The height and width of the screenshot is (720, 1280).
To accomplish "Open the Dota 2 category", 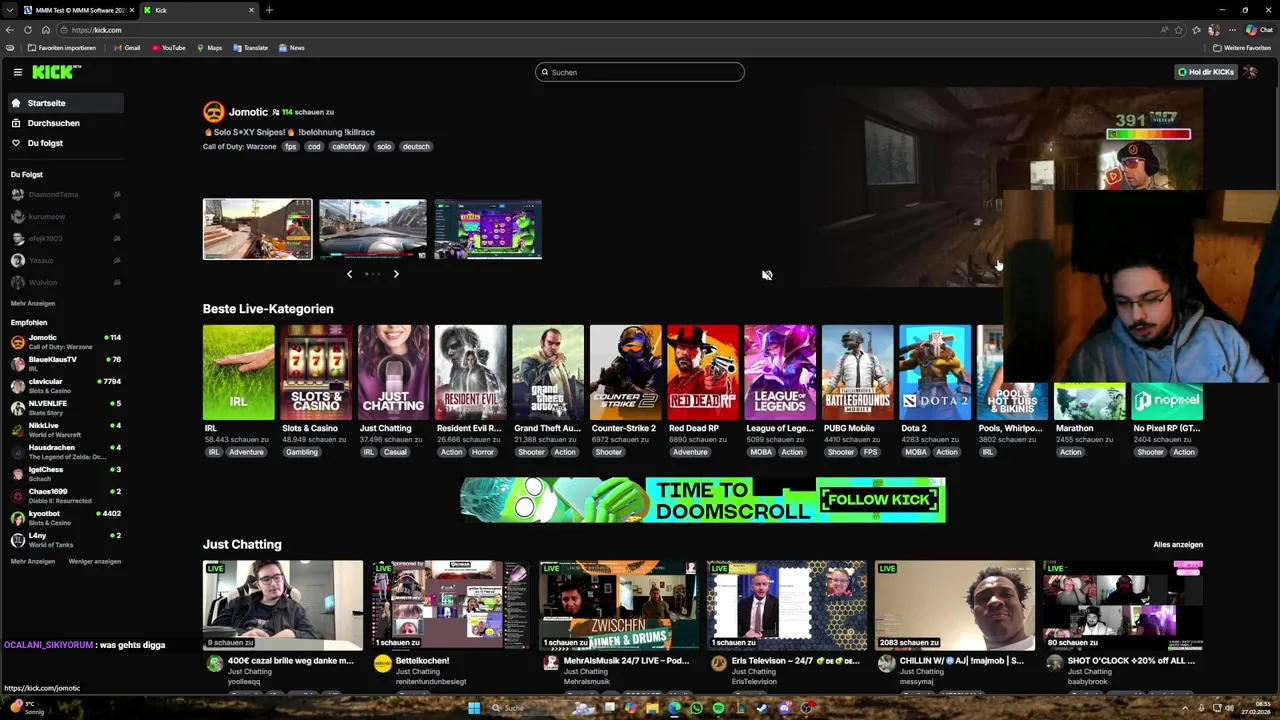I will coord(935,372).
